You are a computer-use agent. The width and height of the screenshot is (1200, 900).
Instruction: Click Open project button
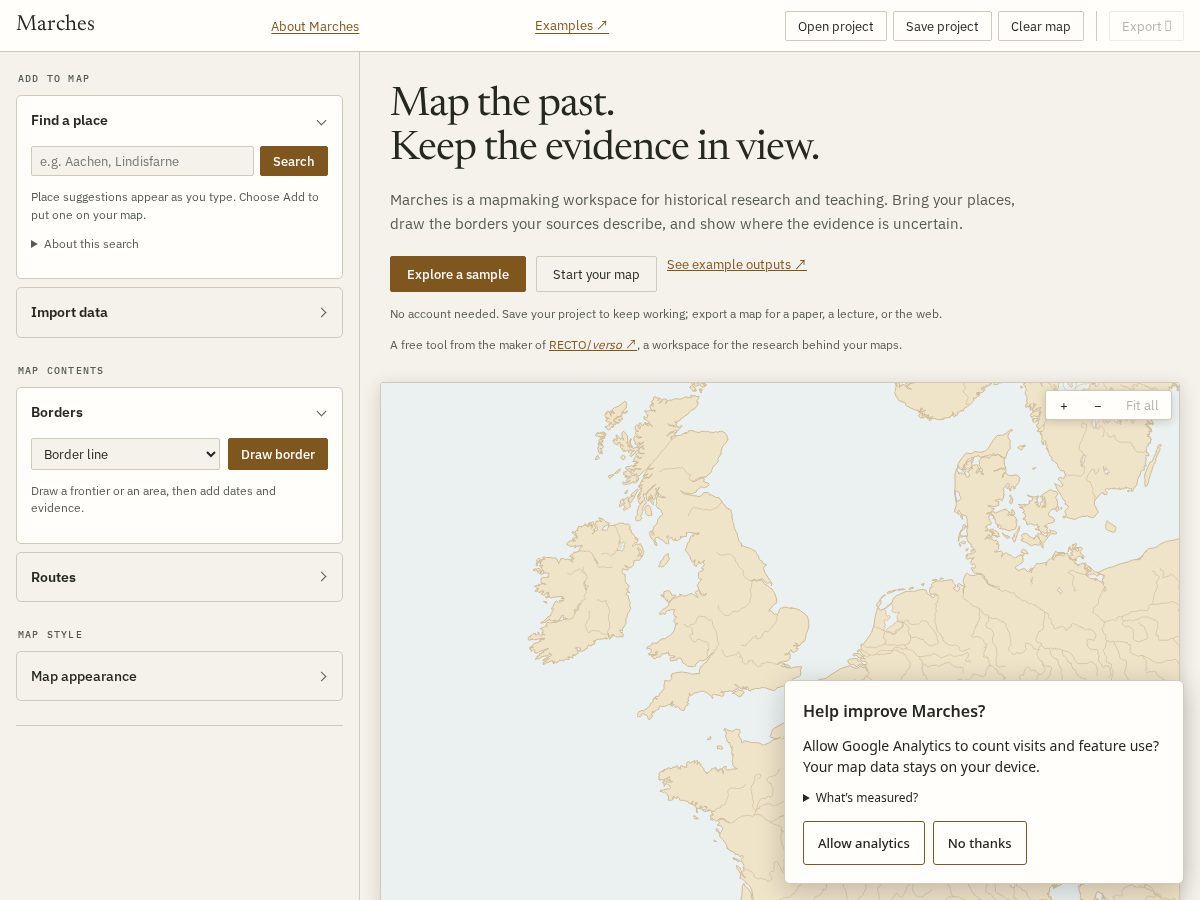click(836, 26)
